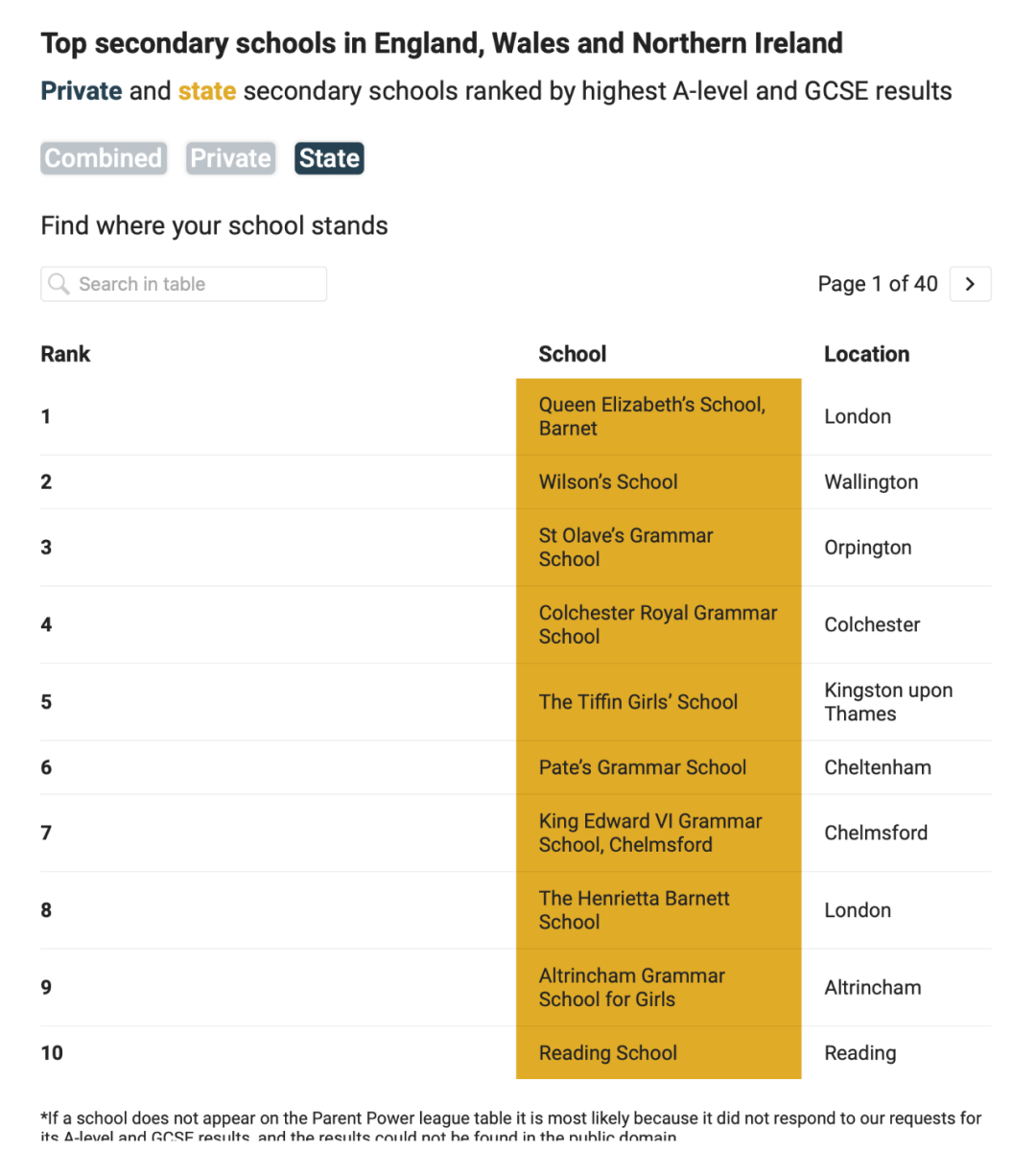Select Pate's Grammar School entry

click(643, 767)
